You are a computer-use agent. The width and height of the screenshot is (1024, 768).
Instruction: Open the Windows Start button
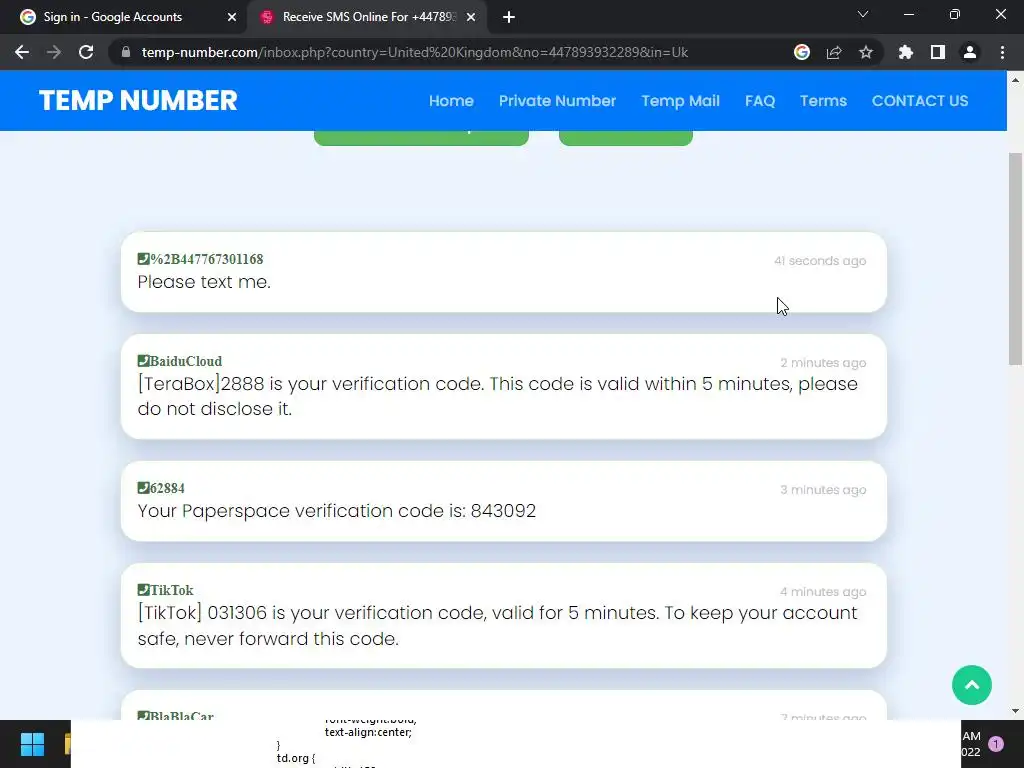pyautogui.click(x=32, y=744)
